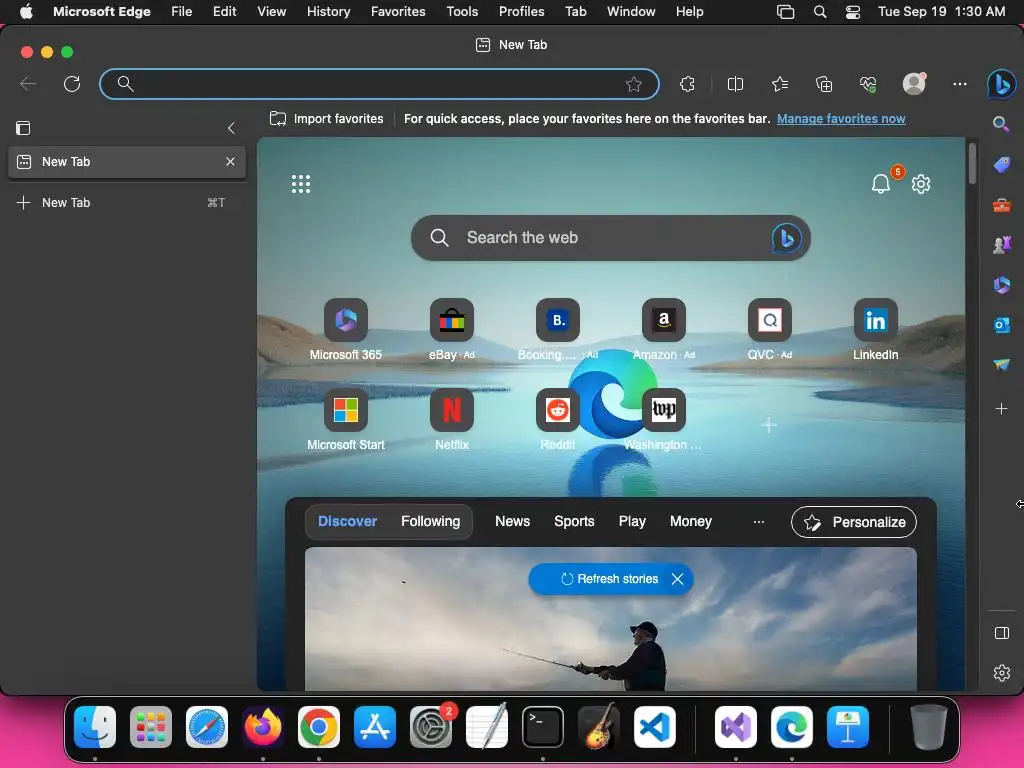Image resolution: width=1024 pixels, height=768 pixels.
Task: Open Microsoft 365 in the sidebar
Action: pyautogui.click(x=1002, y=285)
